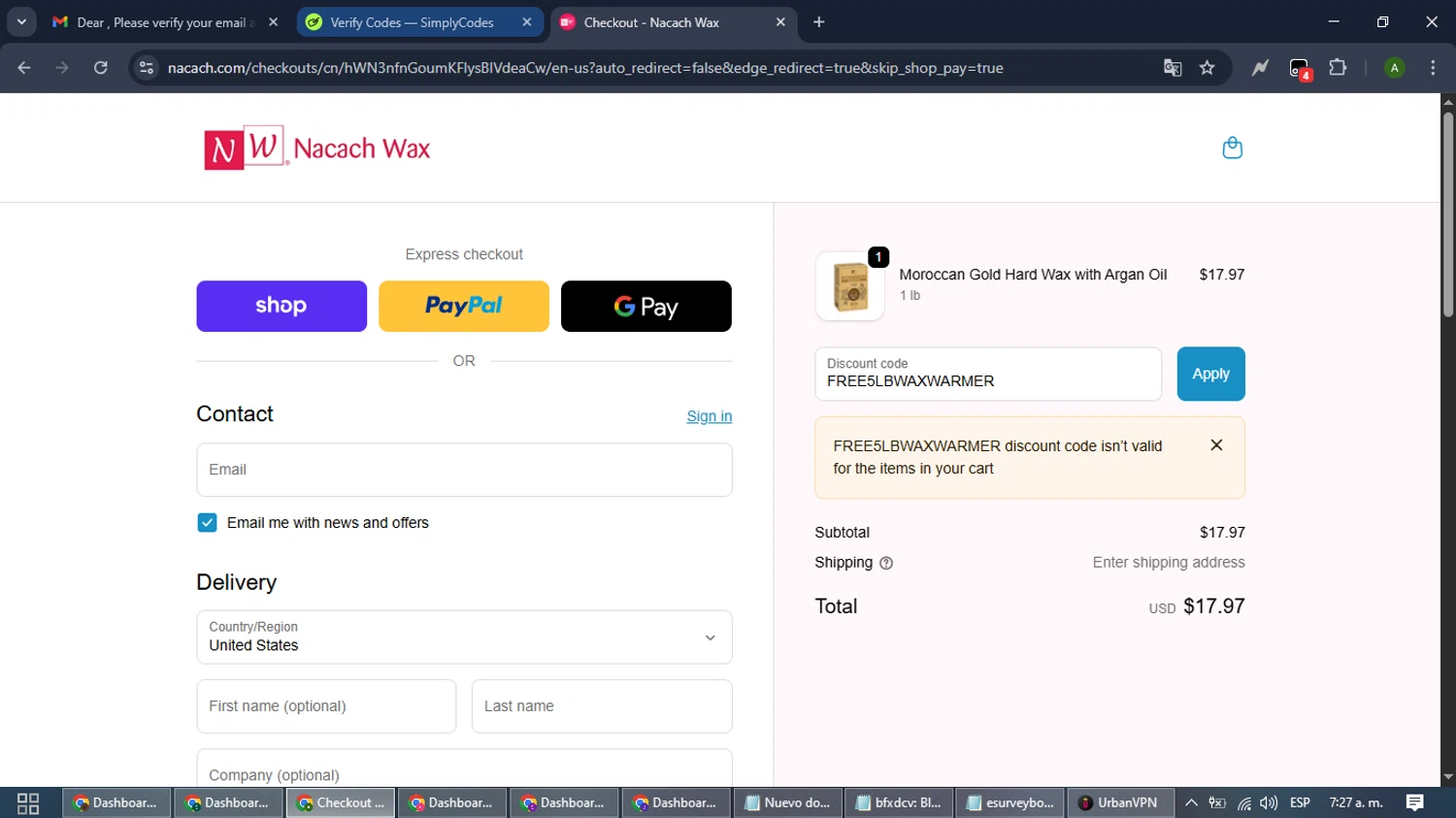Viewport: 1456px width, 818px height.
Task: Click the Nacach Wax logo
Action: coord(316,147)
